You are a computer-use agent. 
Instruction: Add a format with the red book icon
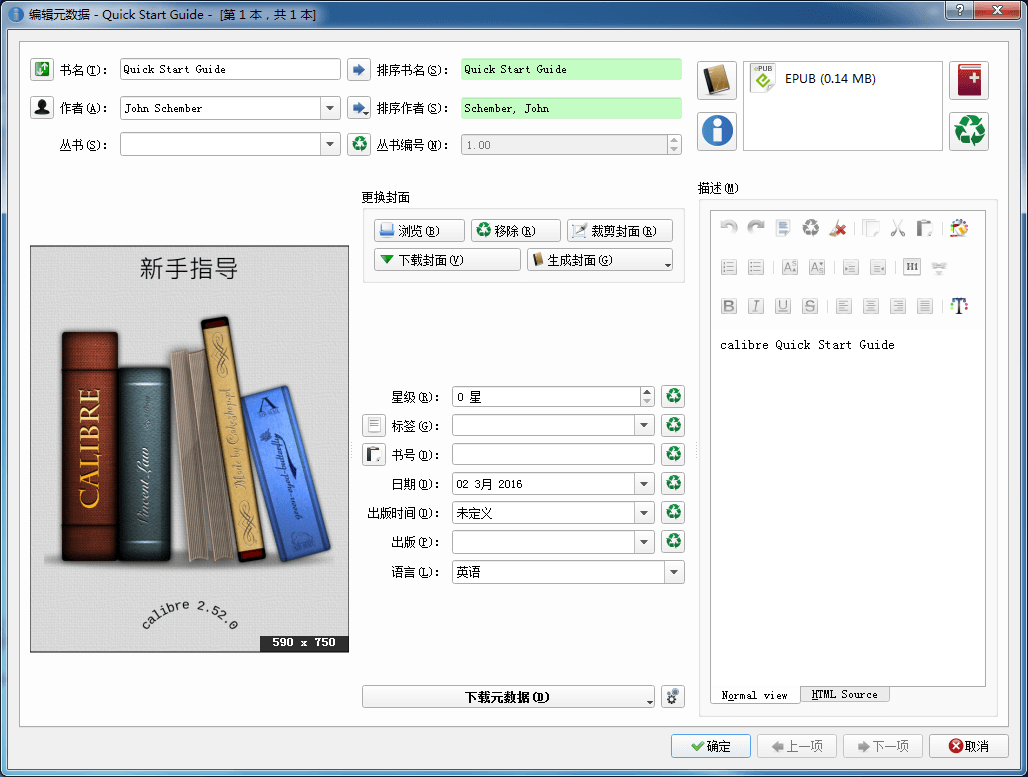coord(969,80)
